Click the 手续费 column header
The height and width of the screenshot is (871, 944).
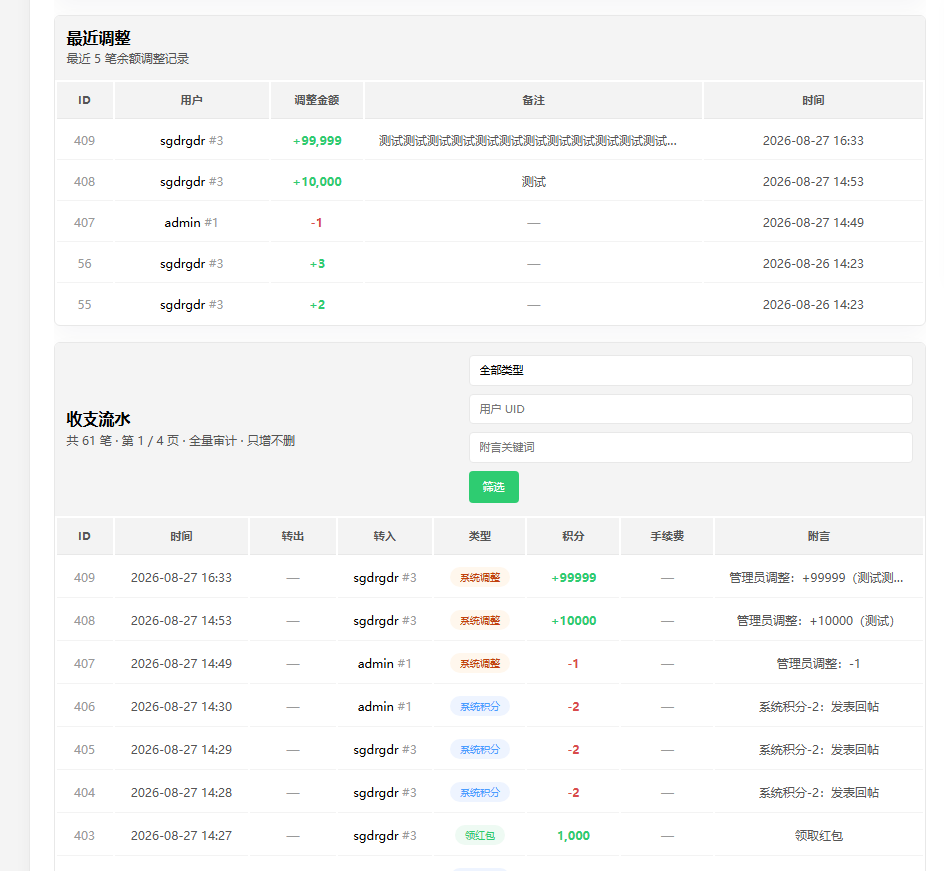point(667,536)
